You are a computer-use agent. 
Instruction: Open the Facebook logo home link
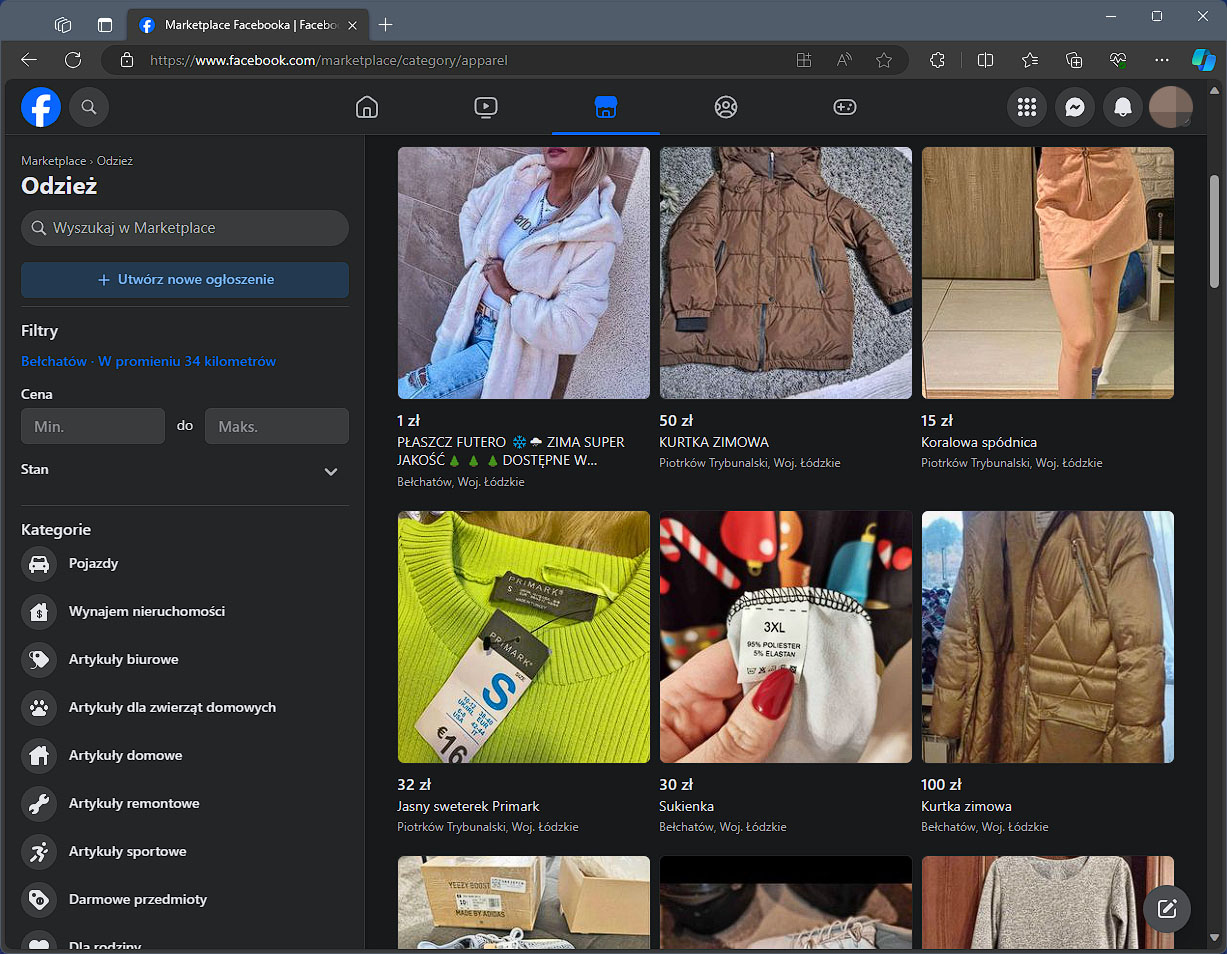pyautogui.click(x=41, y=107)
